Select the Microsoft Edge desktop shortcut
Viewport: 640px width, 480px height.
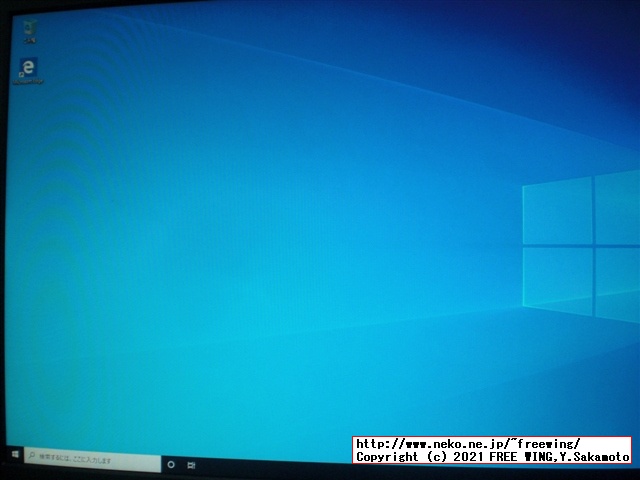(28, 71)
